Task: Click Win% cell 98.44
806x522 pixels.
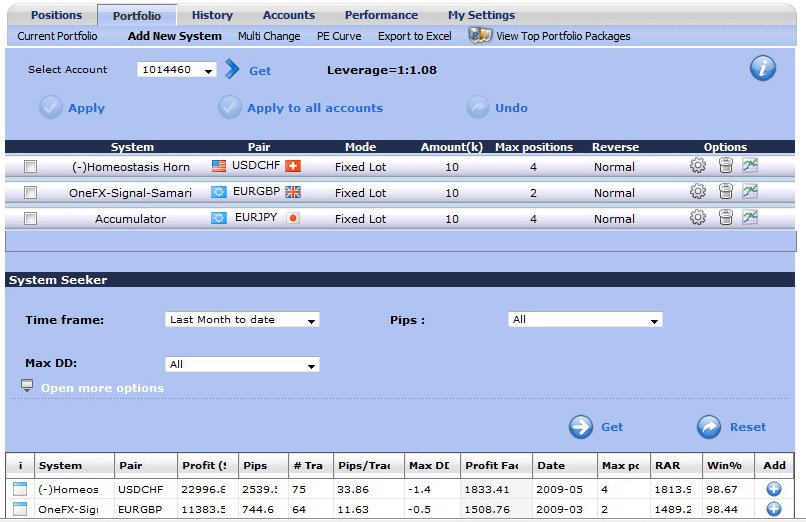Action: click(x=722, y=509)
